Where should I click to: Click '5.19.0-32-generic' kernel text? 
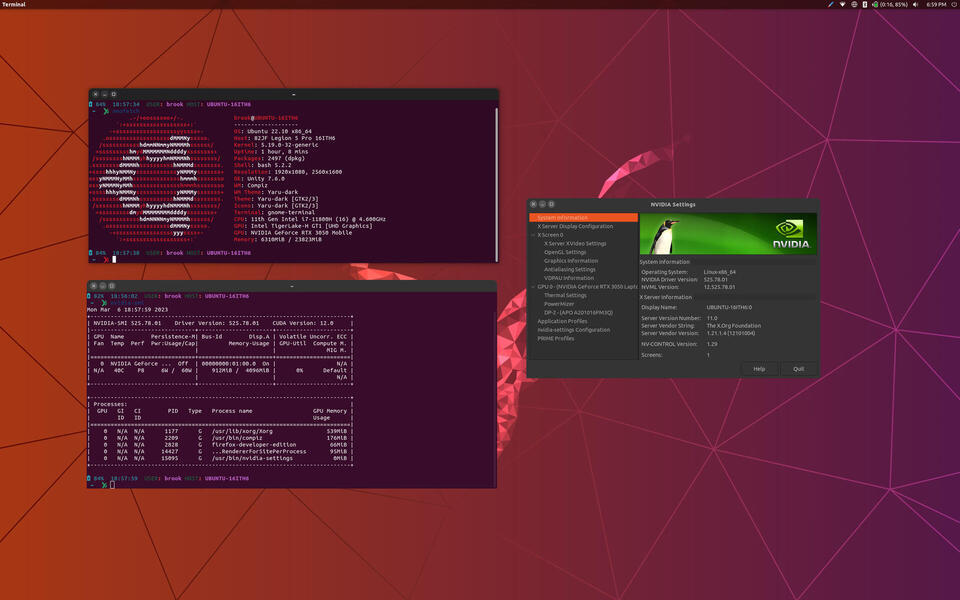tap(290, 144)
